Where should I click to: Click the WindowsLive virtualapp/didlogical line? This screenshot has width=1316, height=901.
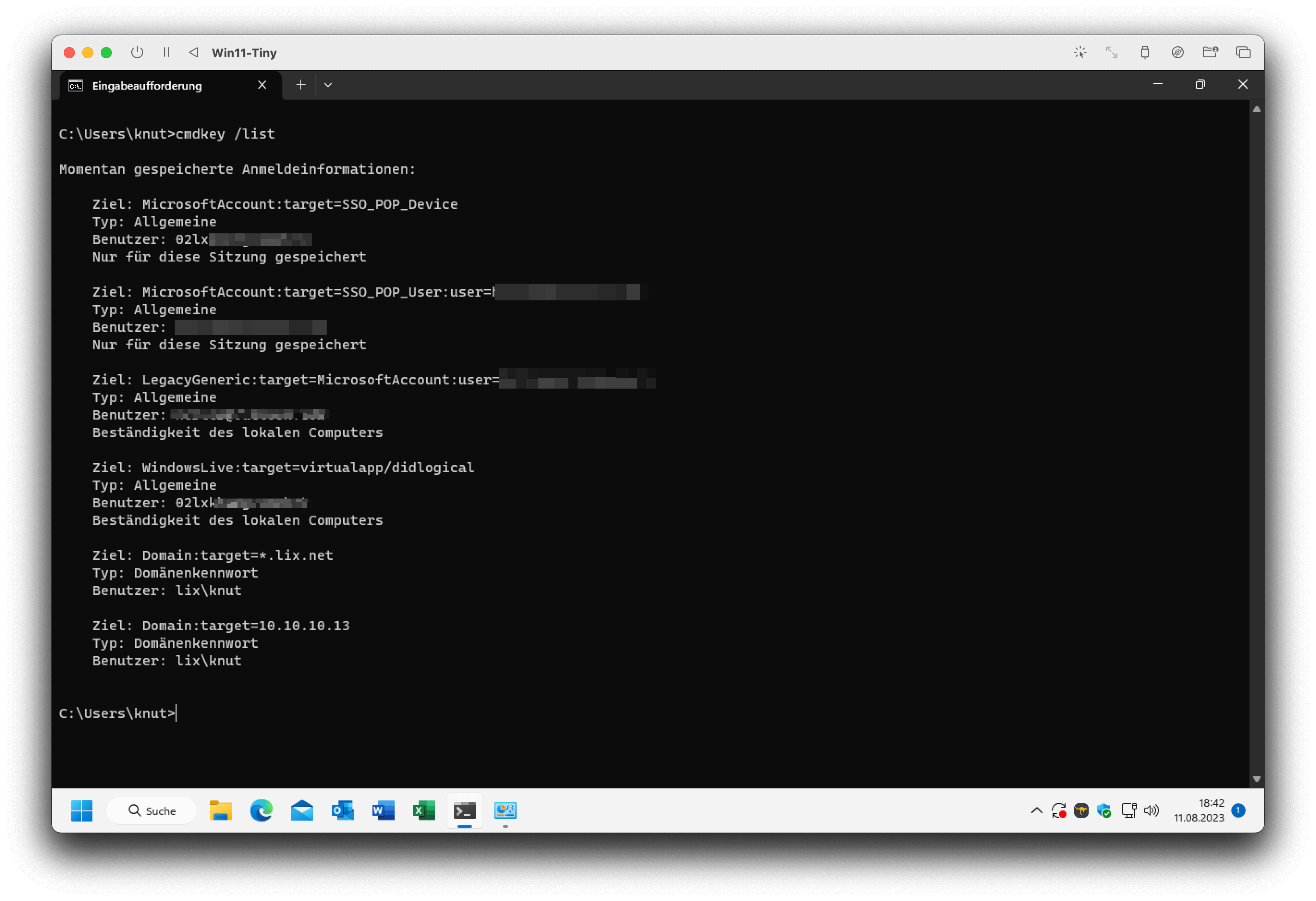point(283,467)
